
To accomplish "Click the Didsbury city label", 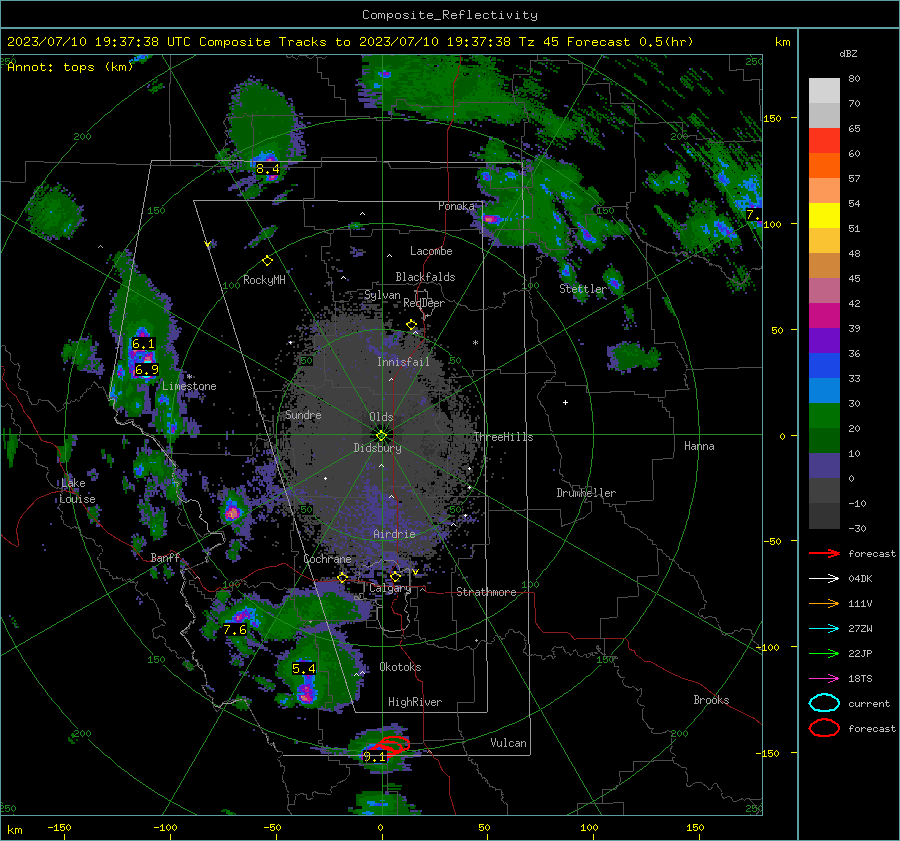I will click(x=377, y=448).
